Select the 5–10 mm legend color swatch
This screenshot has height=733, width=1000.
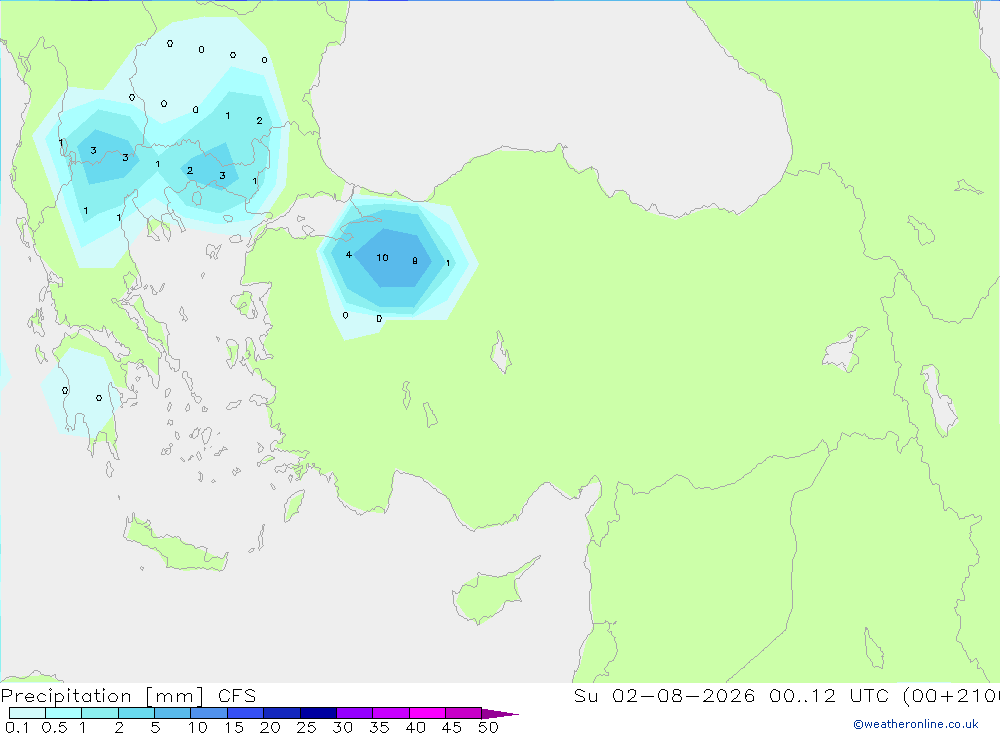173,713
